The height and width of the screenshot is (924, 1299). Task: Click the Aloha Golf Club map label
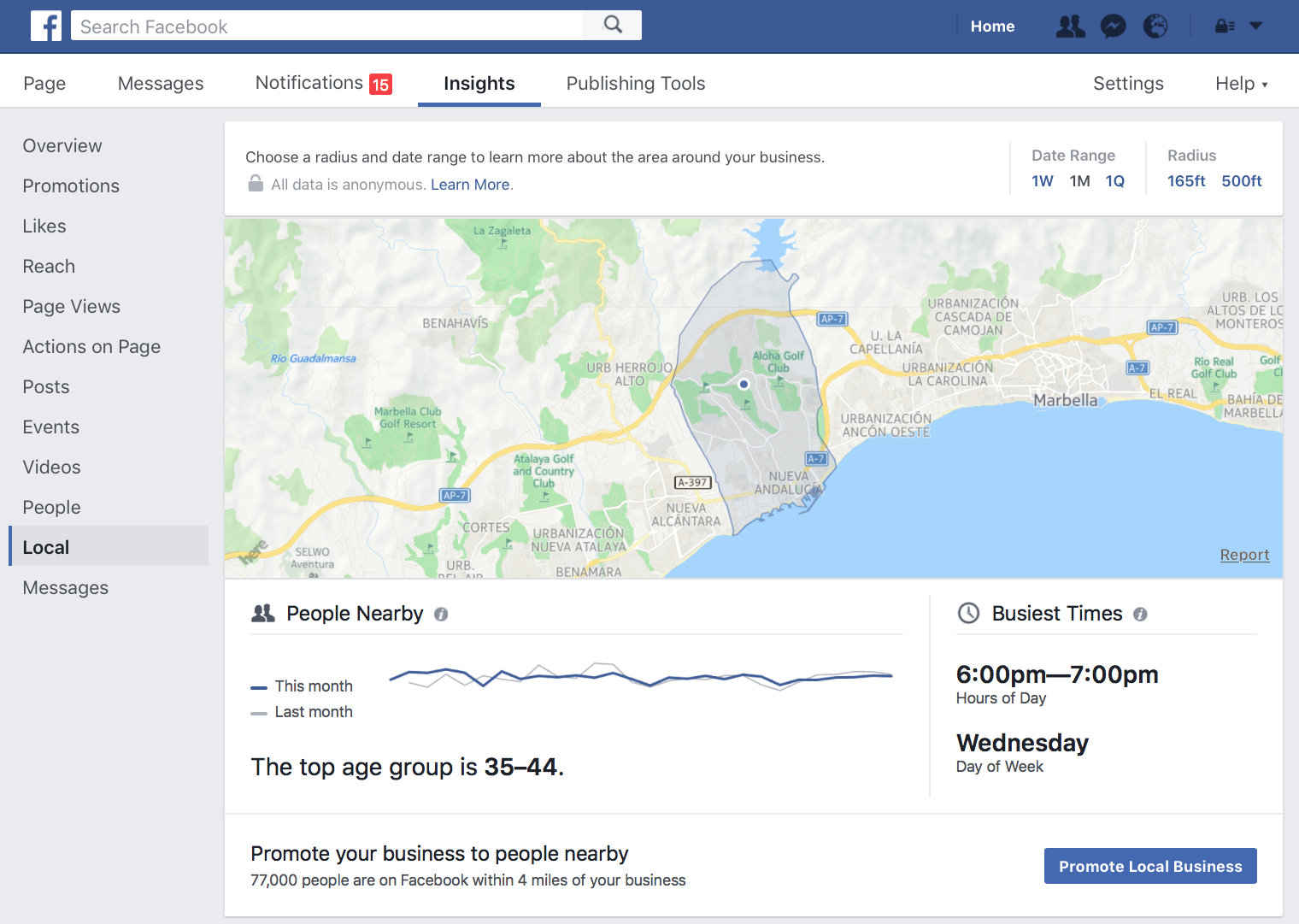(x=778, y=362)
